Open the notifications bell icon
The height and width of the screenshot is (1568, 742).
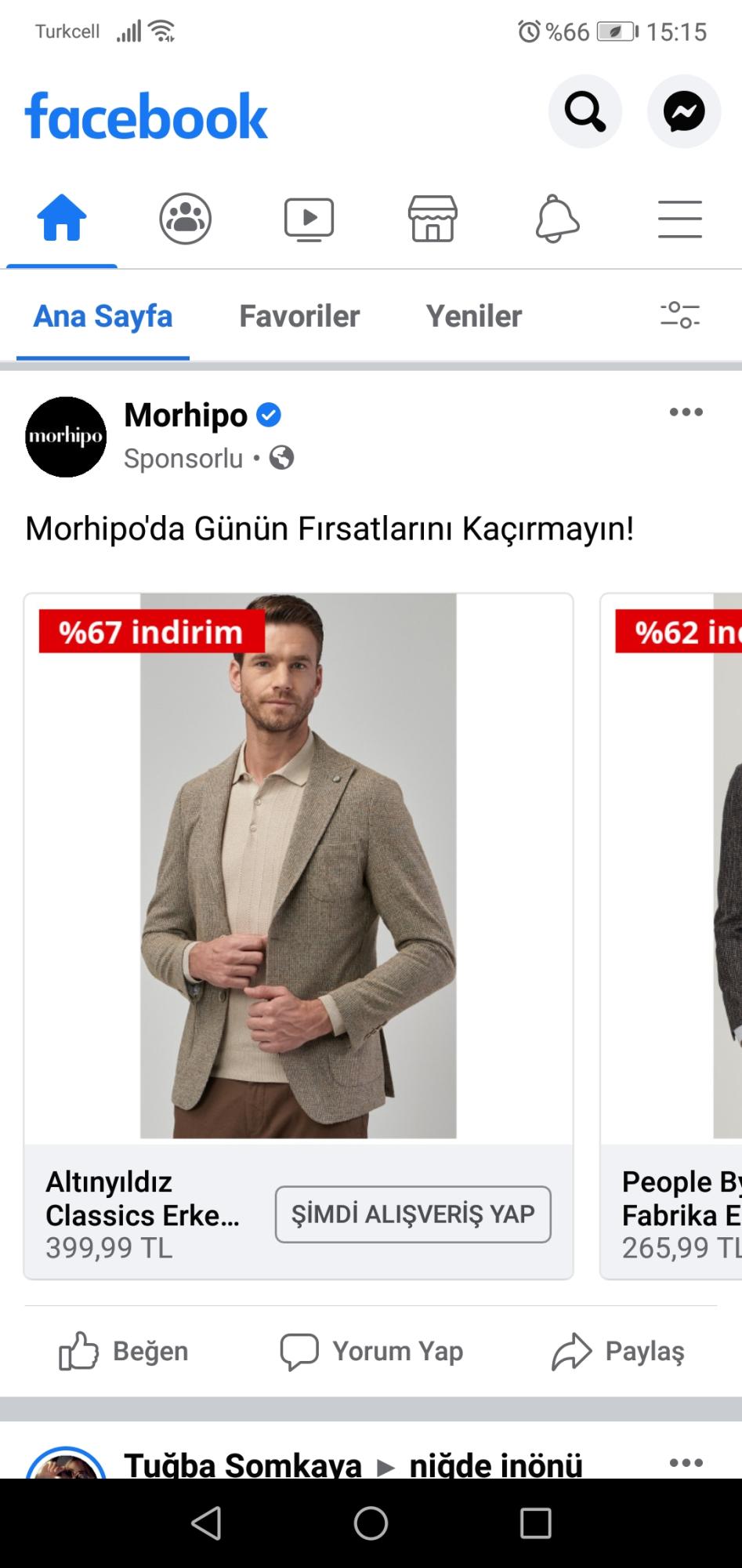(557, 218)
